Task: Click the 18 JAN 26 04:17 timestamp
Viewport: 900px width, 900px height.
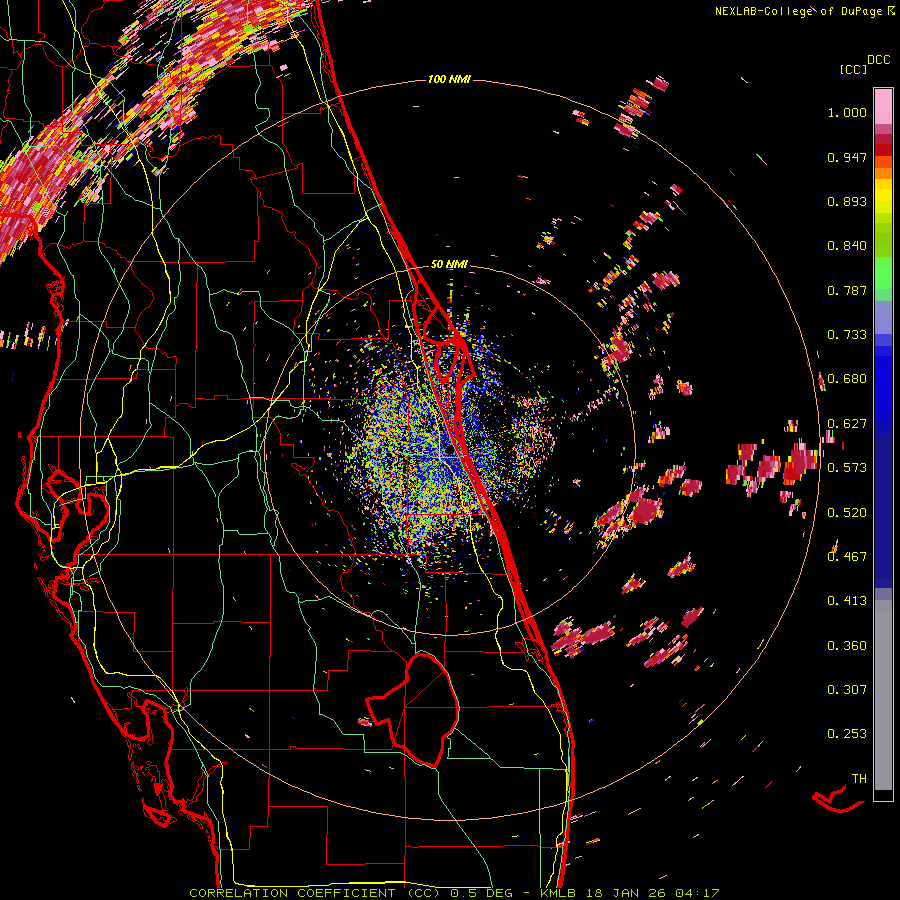Action: (x=653, y=893)
